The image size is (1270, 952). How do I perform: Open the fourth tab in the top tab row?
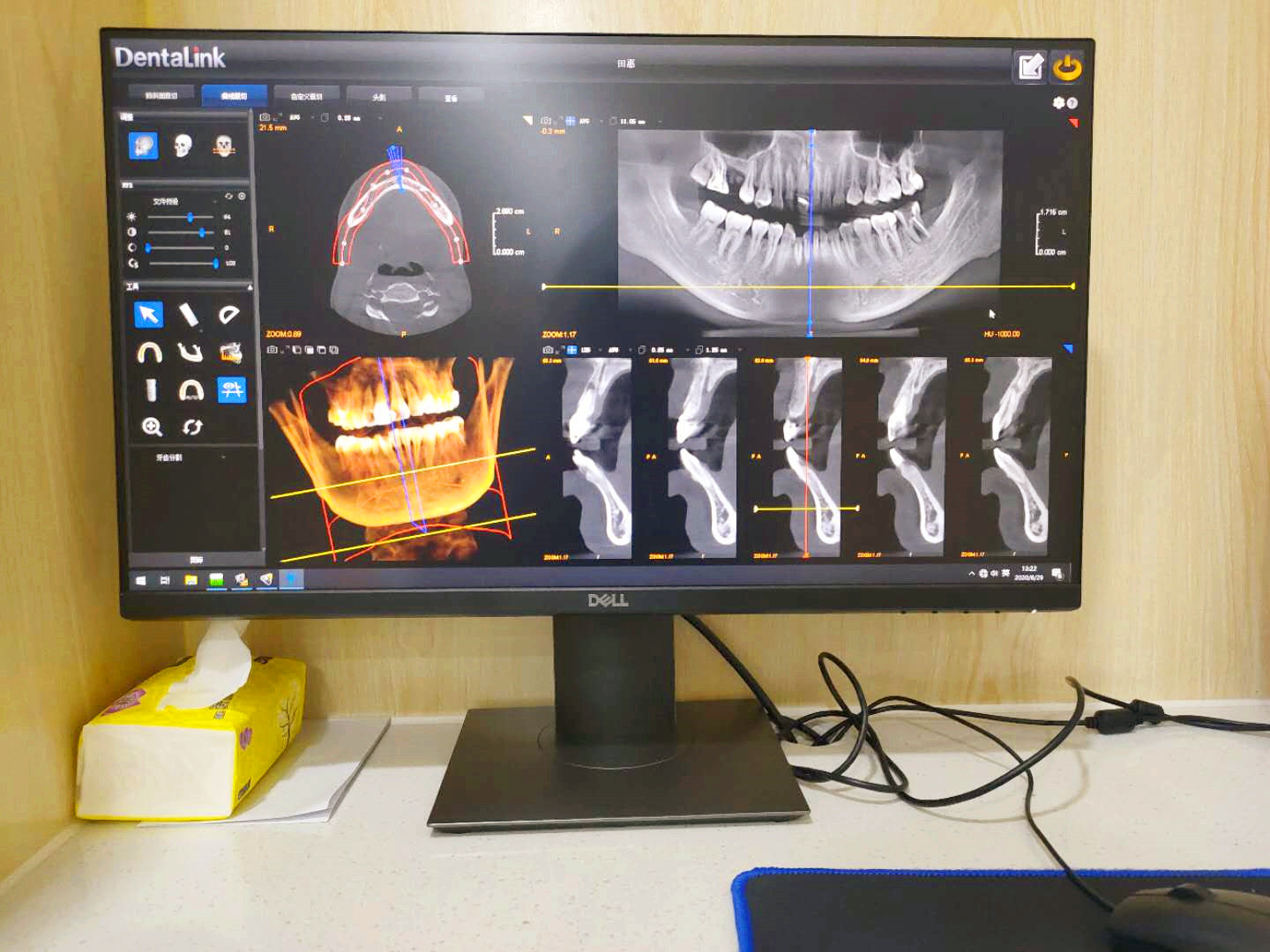point(378,96)
